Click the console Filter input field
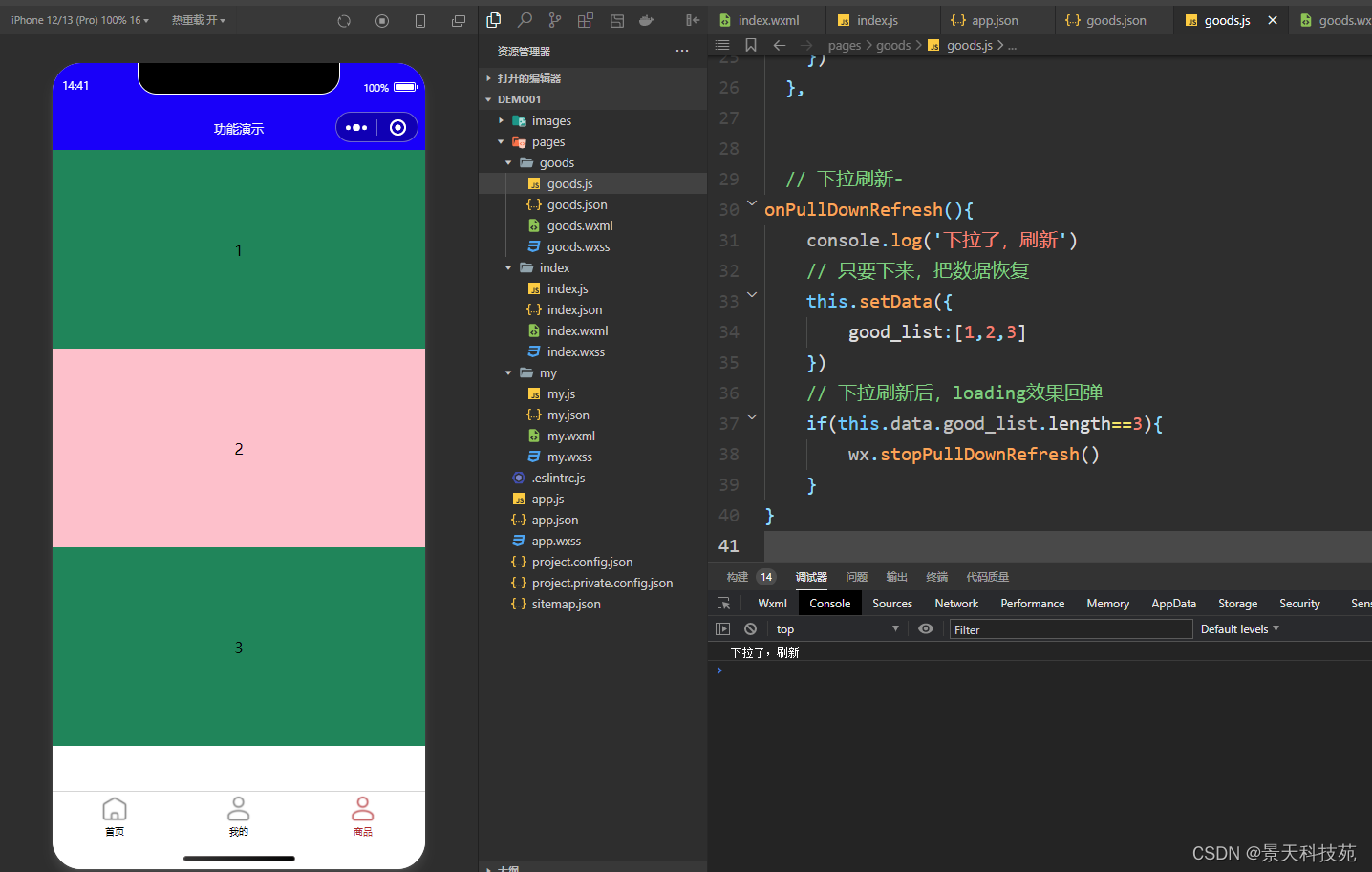 (x=1070, y=629)
